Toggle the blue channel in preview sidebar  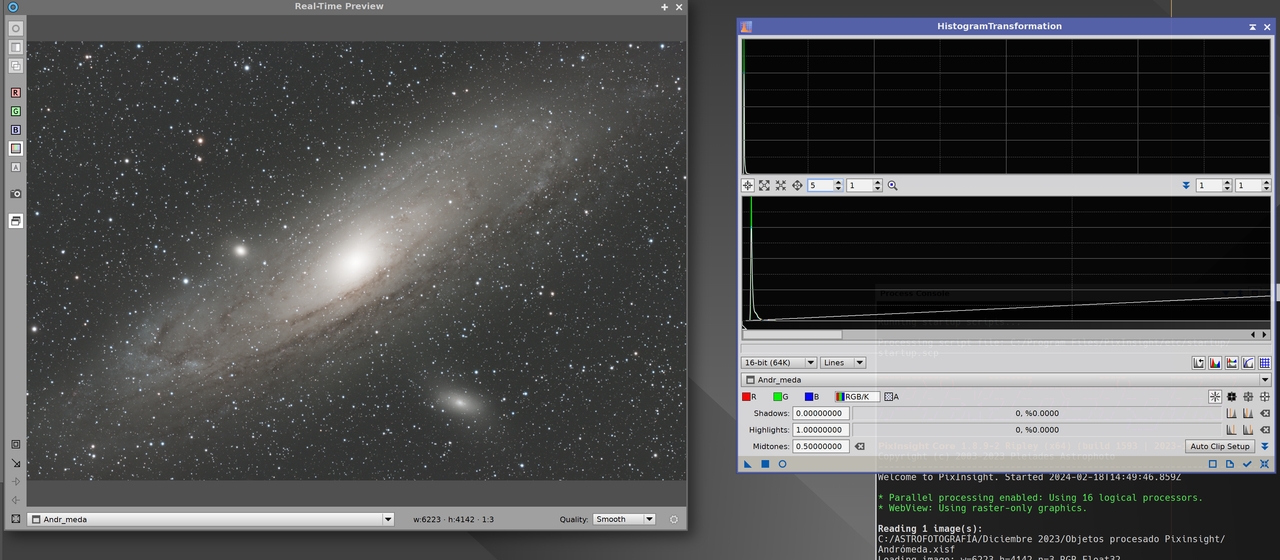(15, 130)
